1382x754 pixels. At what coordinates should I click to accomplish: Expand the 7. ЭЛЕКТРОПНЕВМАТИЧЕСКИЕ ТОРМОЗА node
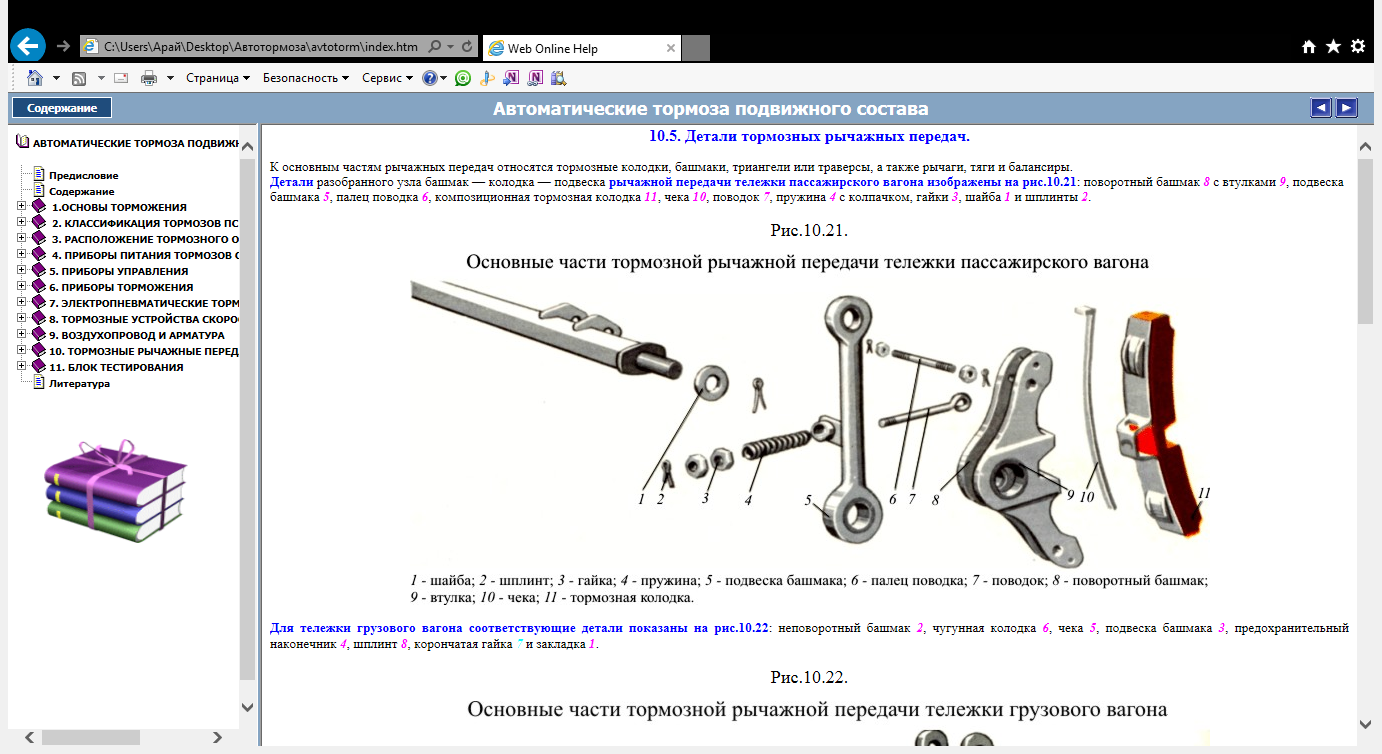point(22,303)
